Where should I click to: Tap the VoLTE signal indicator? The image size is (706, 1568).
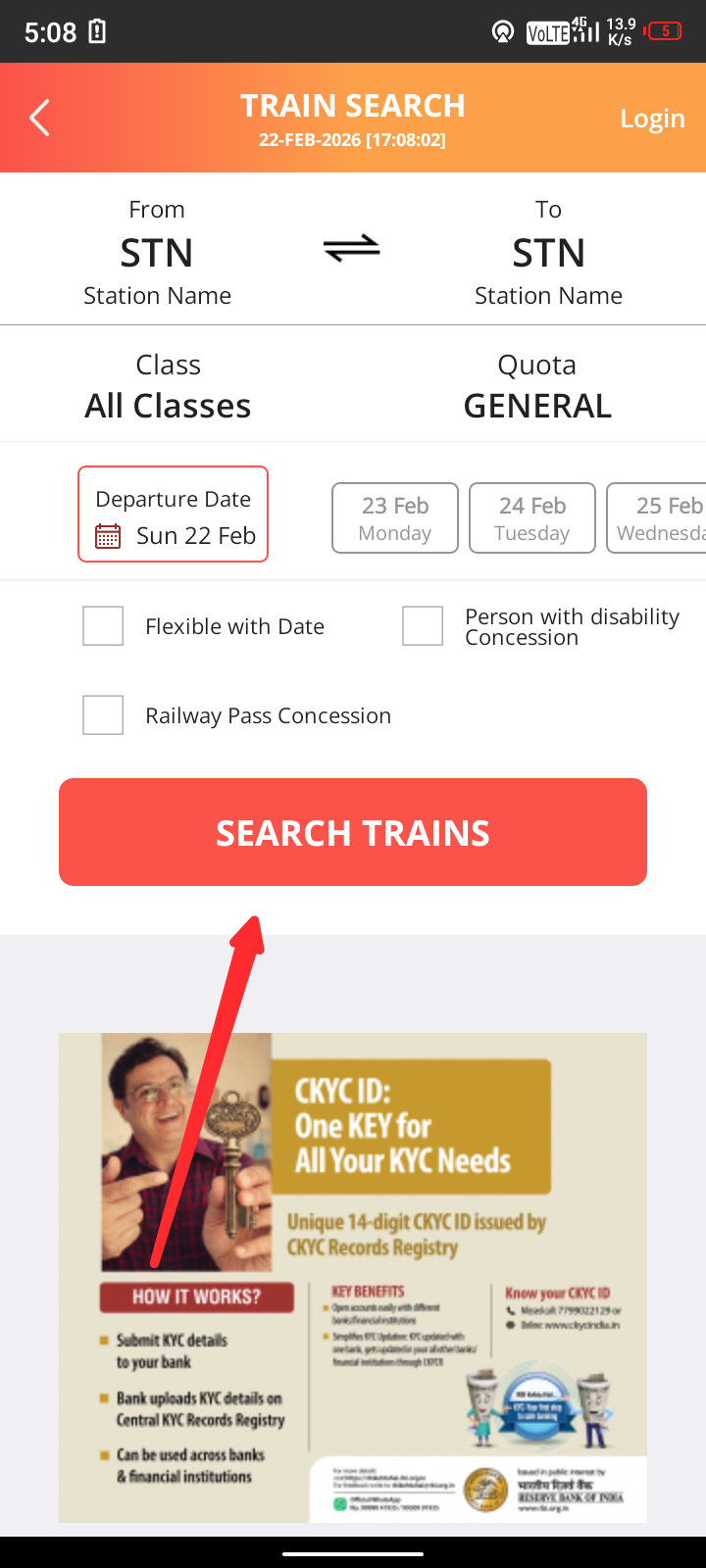tap(547, 33)
